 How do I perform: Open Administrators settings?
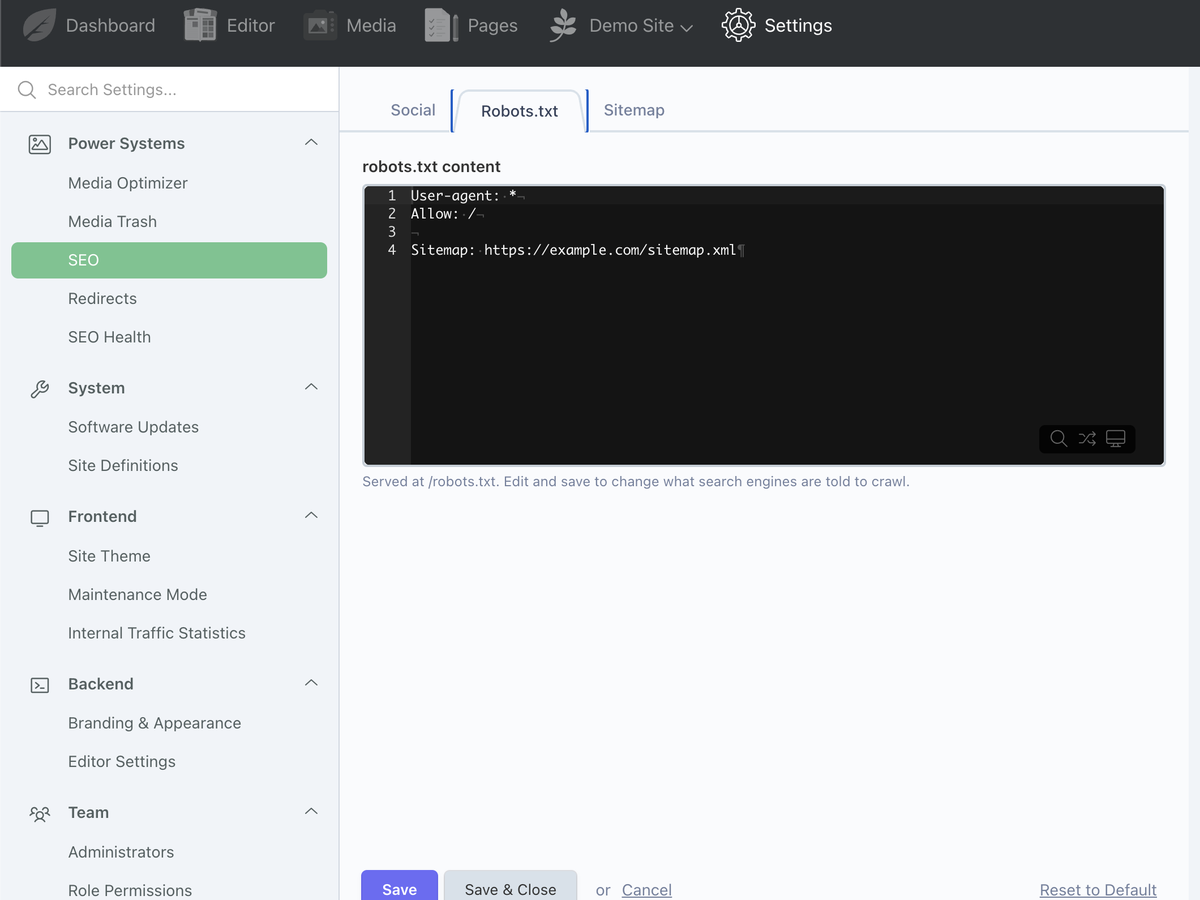tap(121, 852)
